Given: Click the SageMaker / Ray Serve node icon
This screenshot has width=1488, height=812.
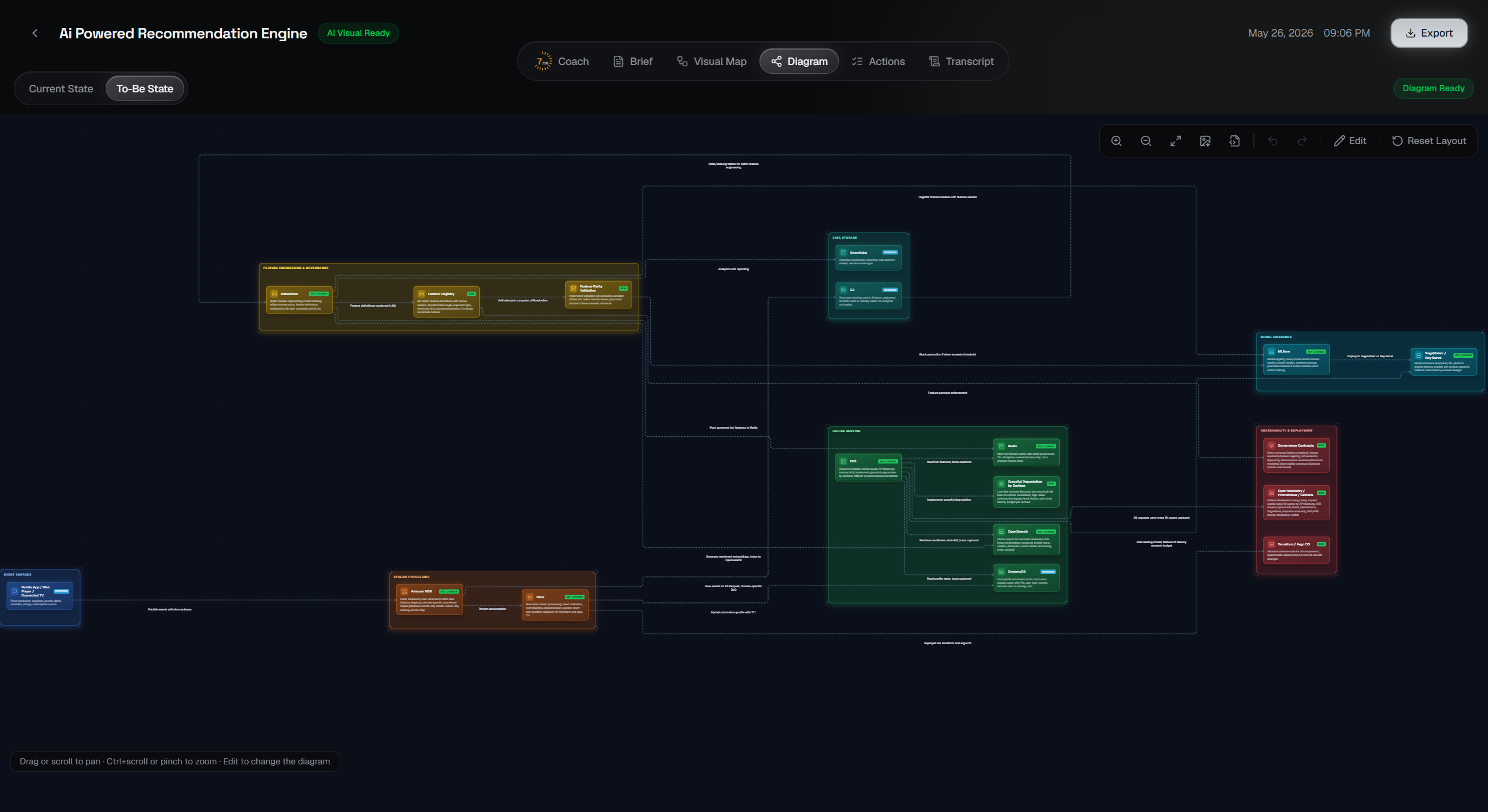Looking at the screenshot, I should pyautogui.click(x=1418, y=355).
